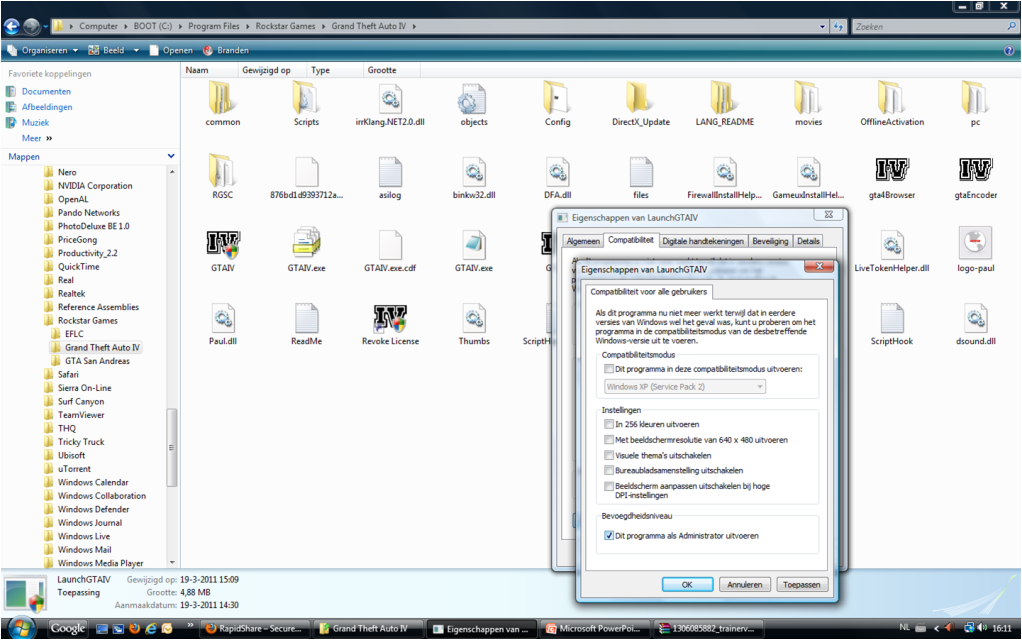Image resolution: width=1022 pixels, height=640 pixels.
Task: Select the logo-paul image icon
Action: [x=975, y=243]
